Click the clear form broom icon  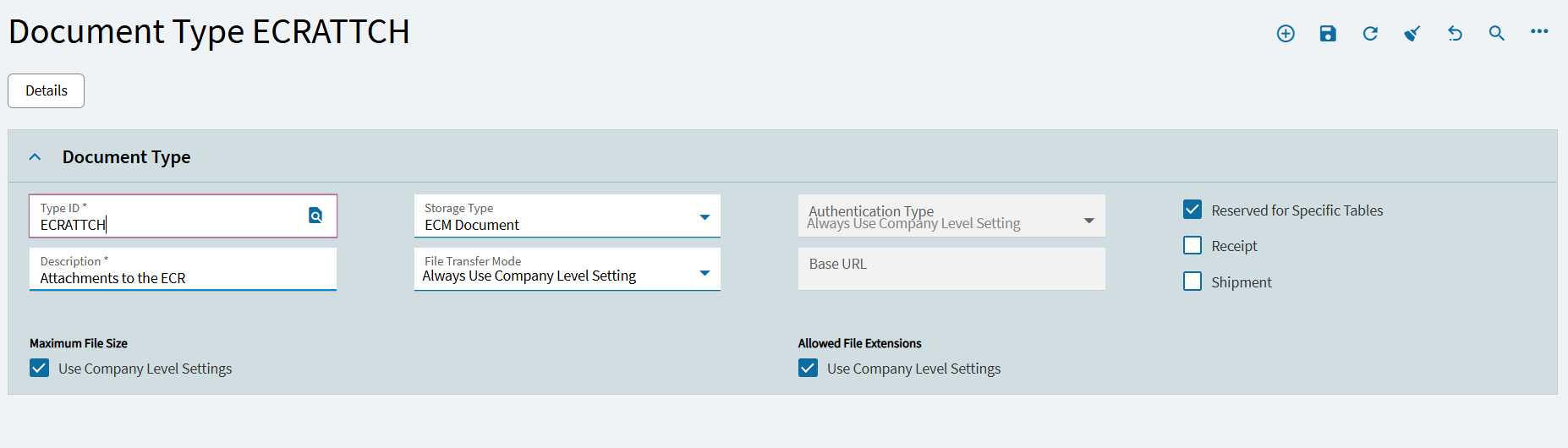point(1412,34)
